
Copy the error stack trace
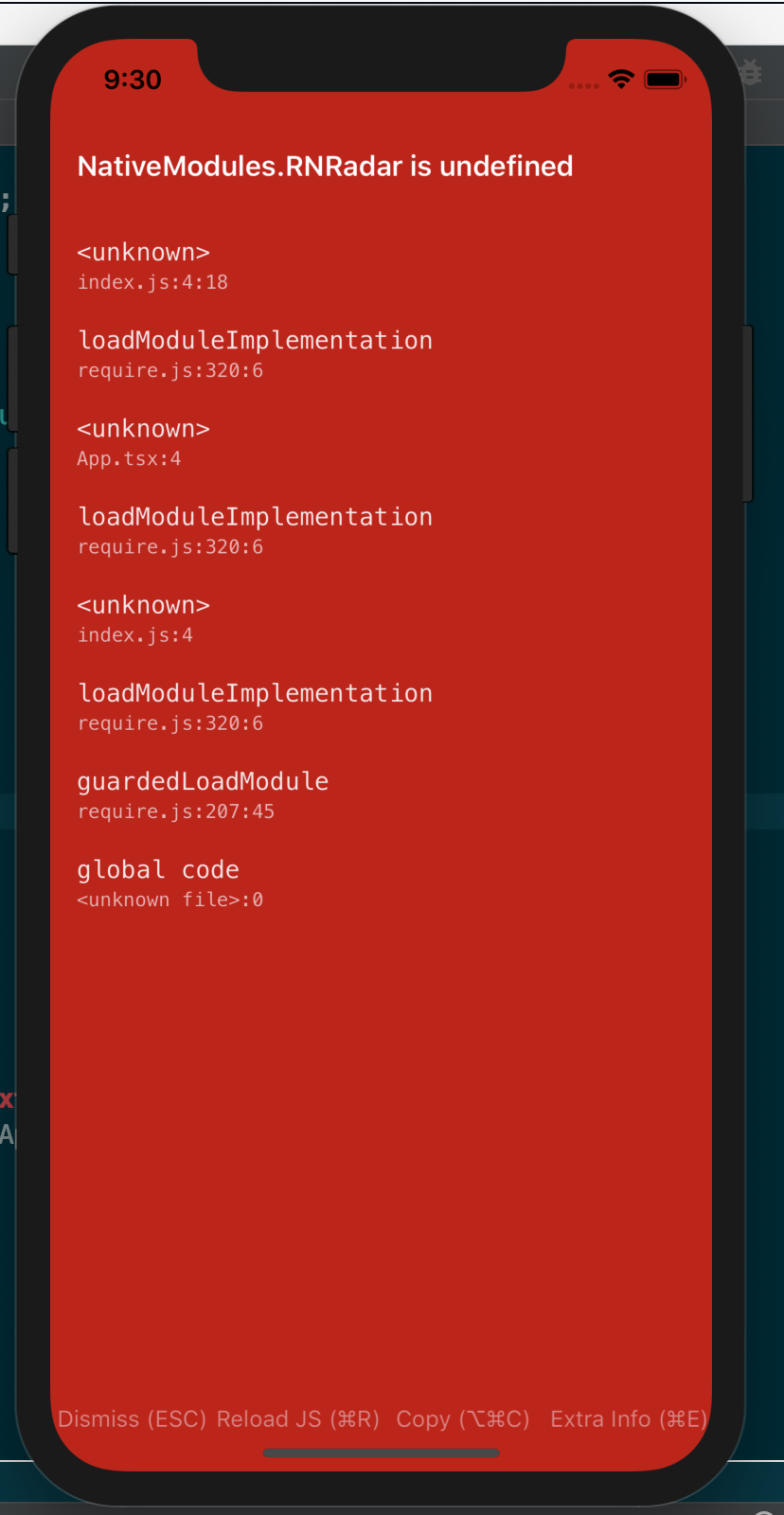(x=462, y=1418)
